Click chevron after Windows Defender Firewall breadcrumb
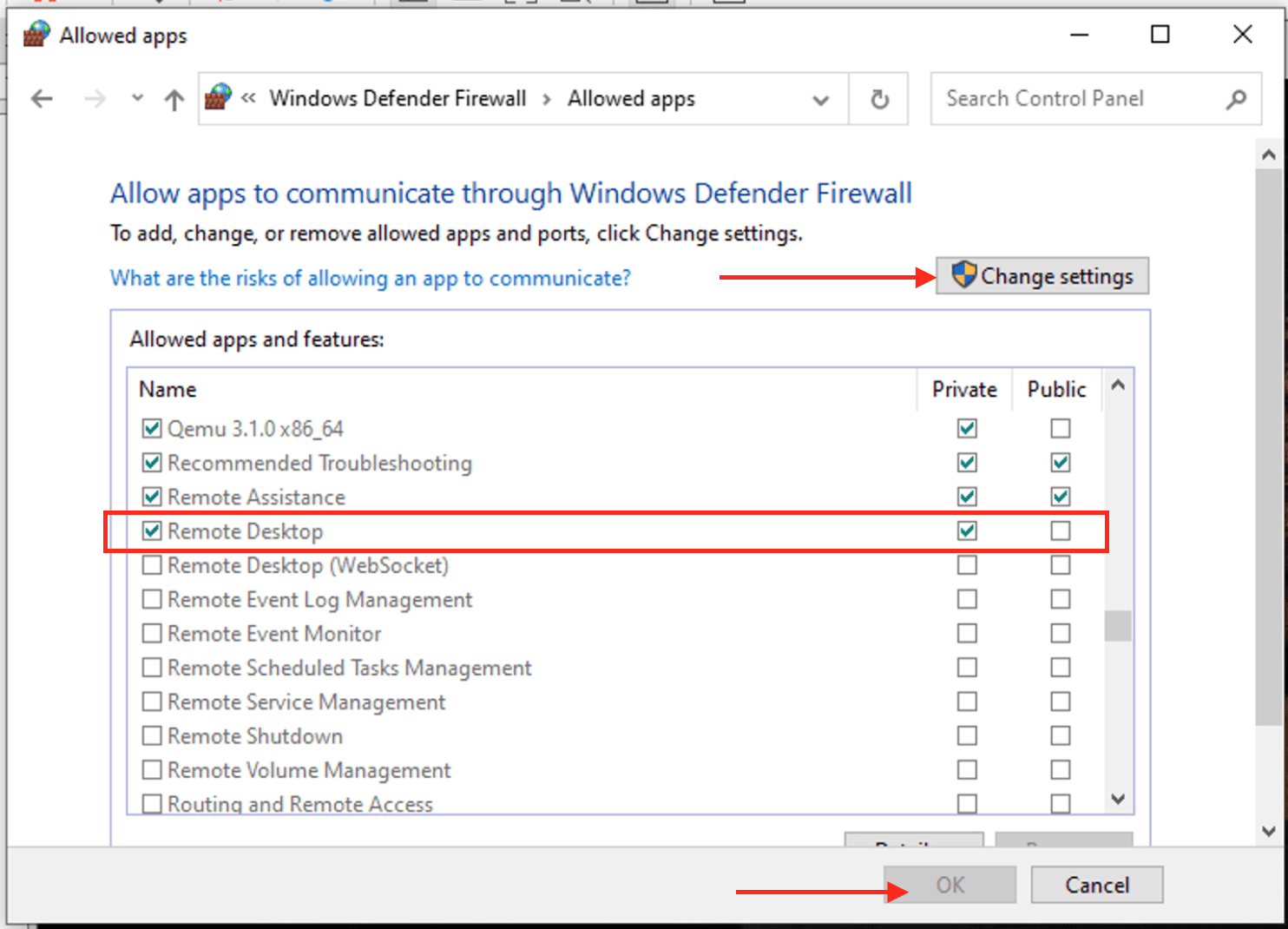 click(547, 99)
